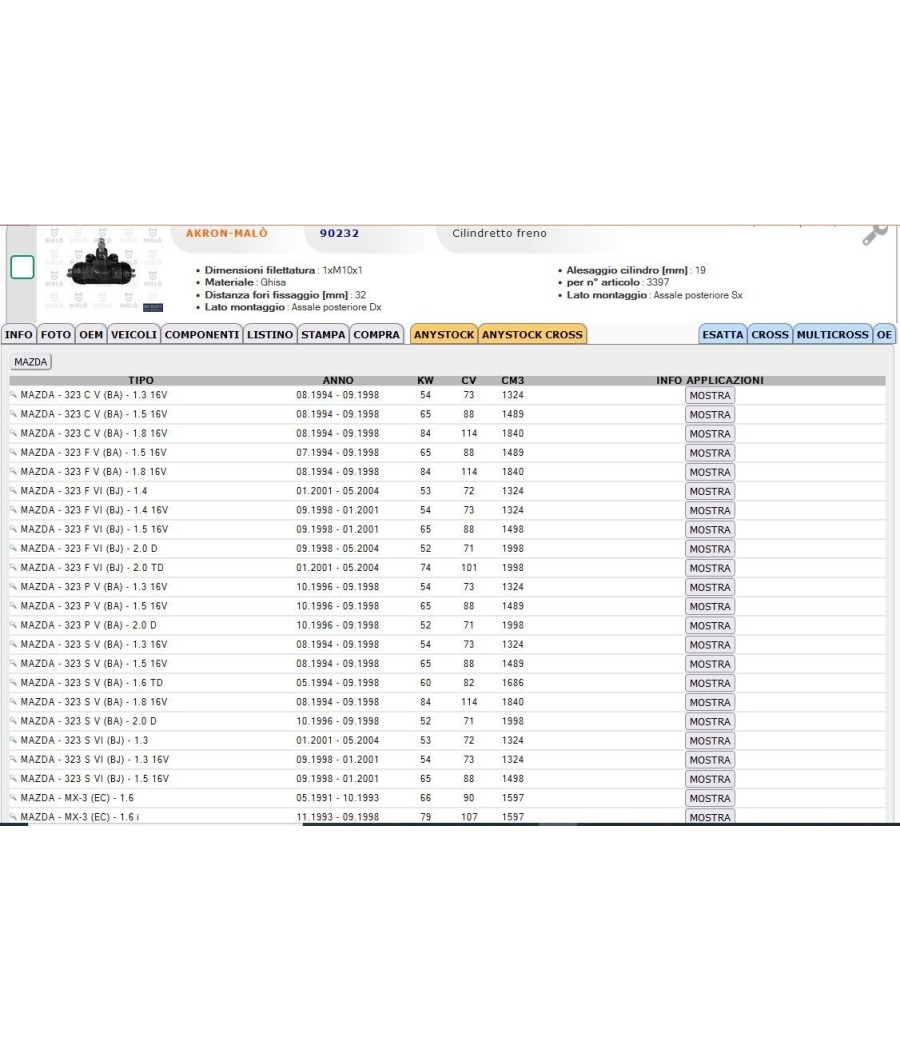The width and height of the screenshot is (900, 1050).
Task: Select the ANYSTOCK tab
Action: pyautogui.click(x=443, y=335)
